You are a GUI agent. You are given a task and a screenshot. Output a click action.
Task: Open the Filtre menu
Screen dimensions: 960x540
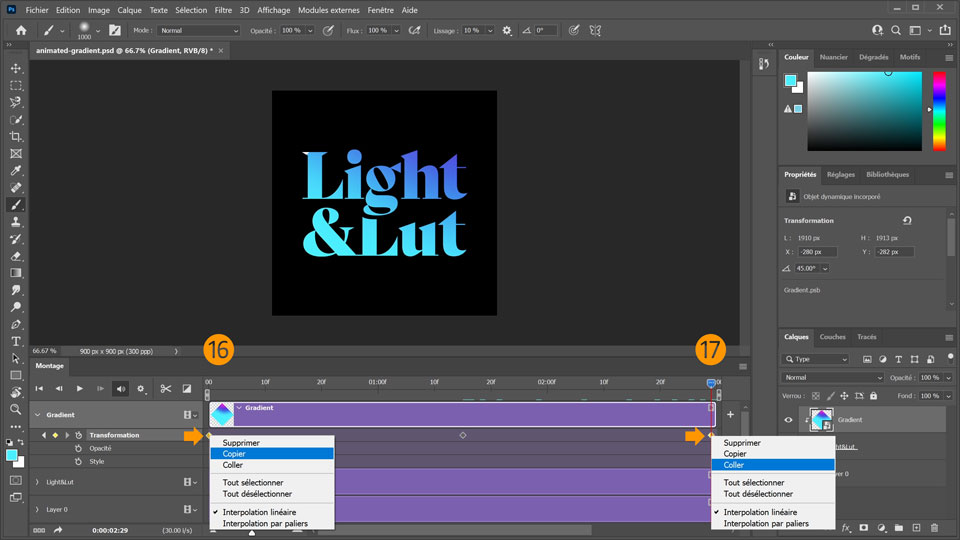222,10
